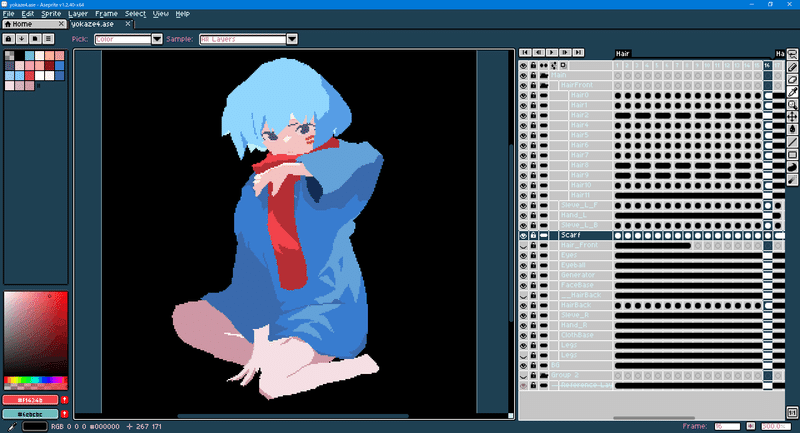Select the Contour tool
This screenshot has width=800, height=433.
pos(792,167)
